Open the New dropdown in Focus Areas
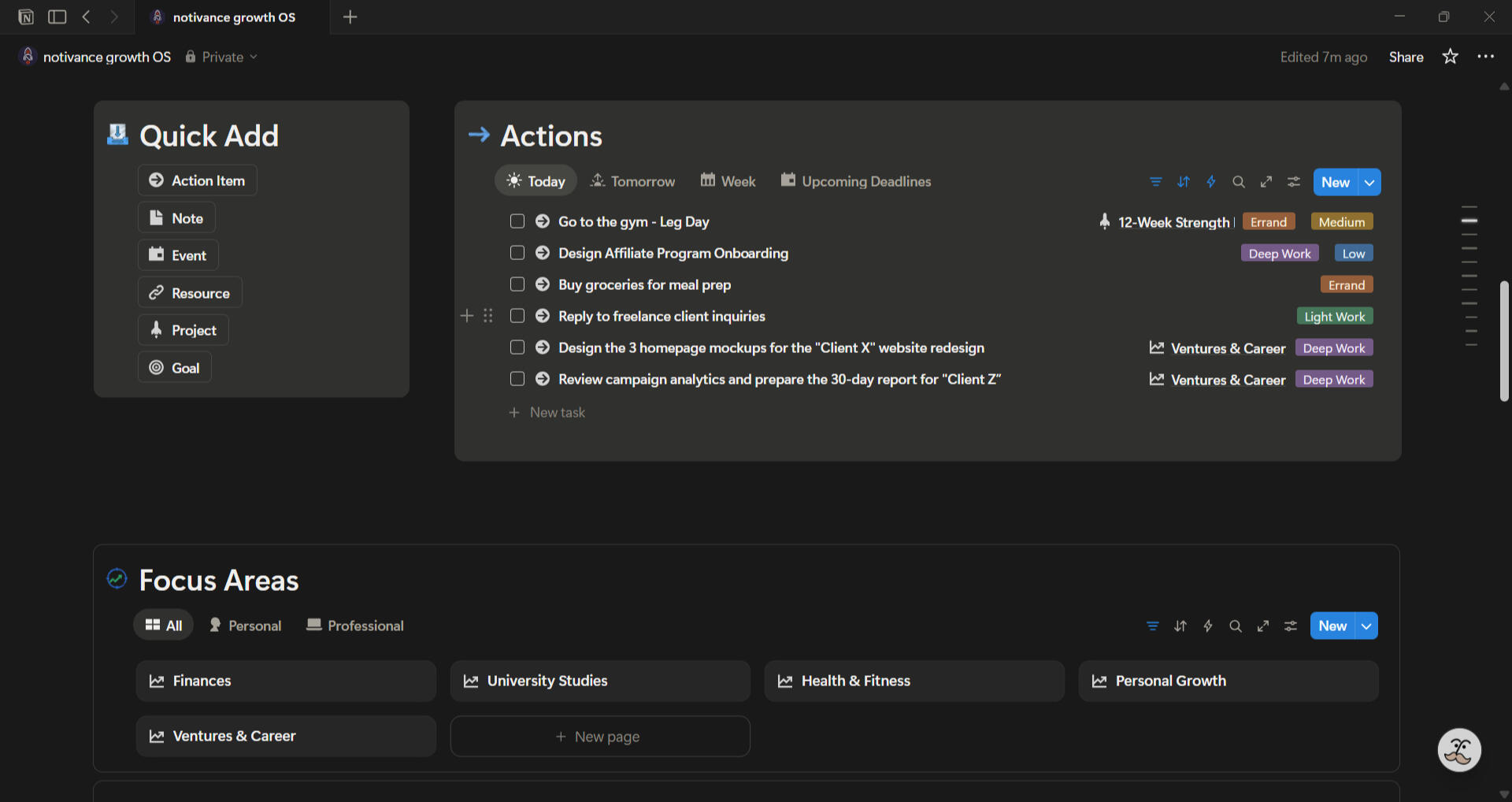1512x802 pixels. tap(1366, 626)
